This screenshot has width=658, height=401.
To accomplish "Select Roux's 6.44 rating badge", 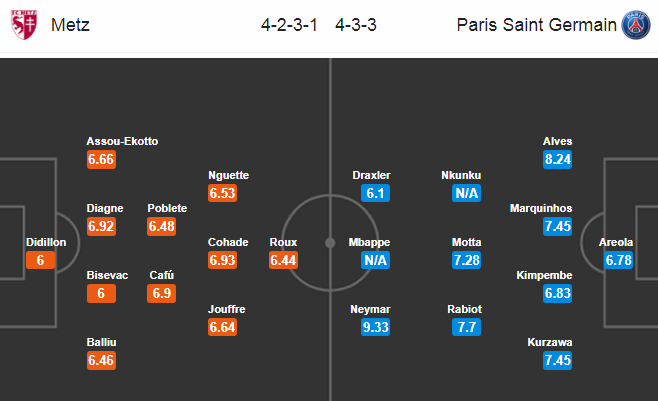I will 284,260.
